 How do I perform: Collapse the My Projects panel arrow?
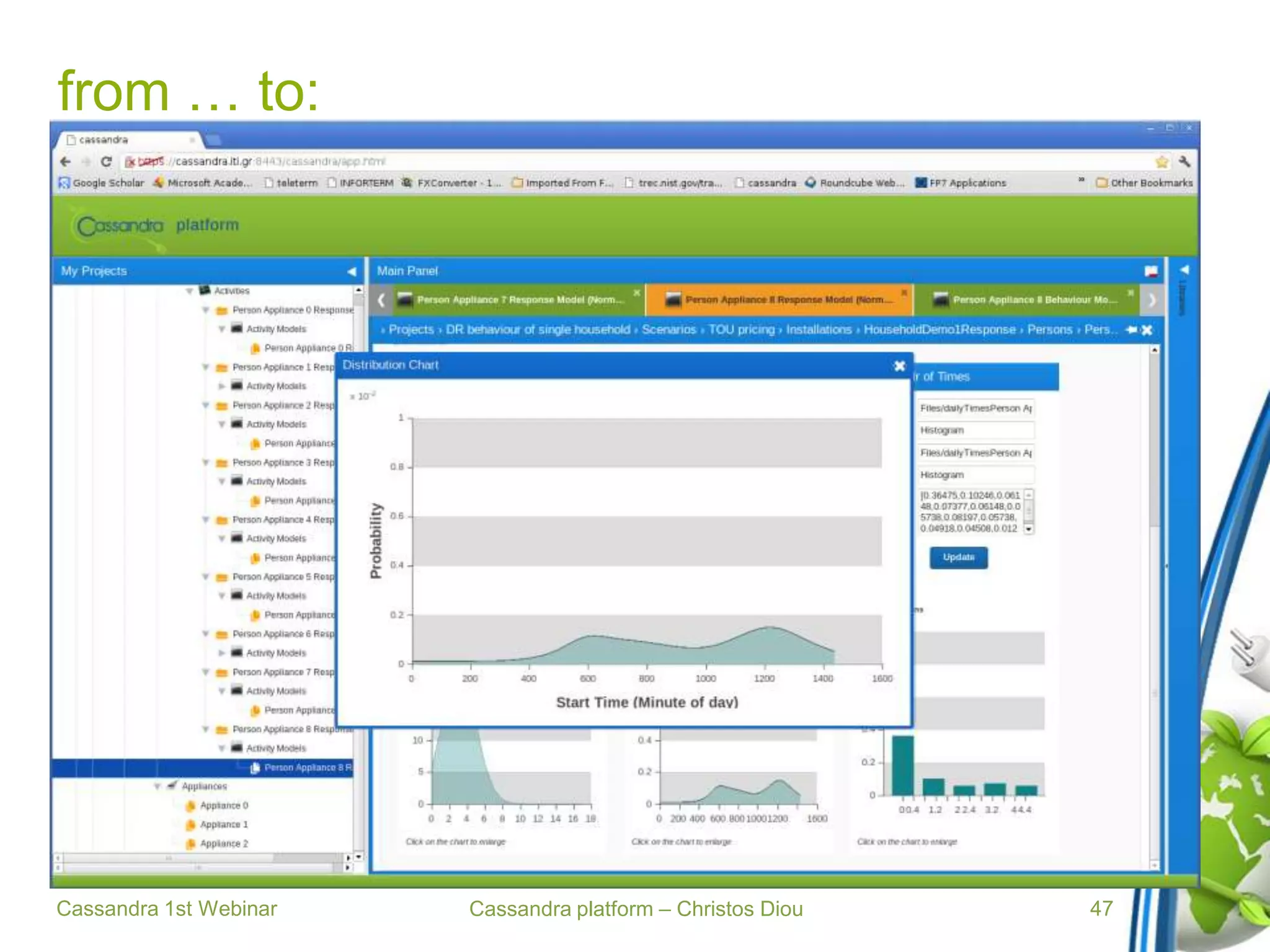click(352, 271)
